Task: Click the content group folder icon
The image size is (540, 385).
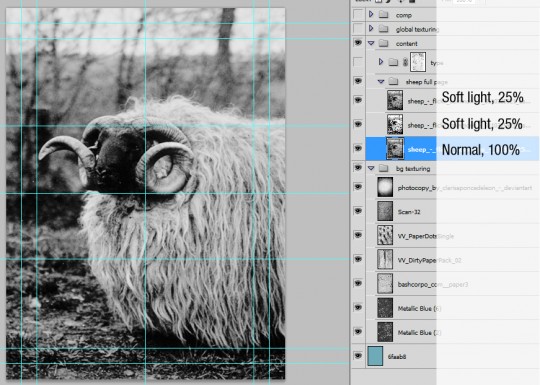Action: [x=383, y=43]
